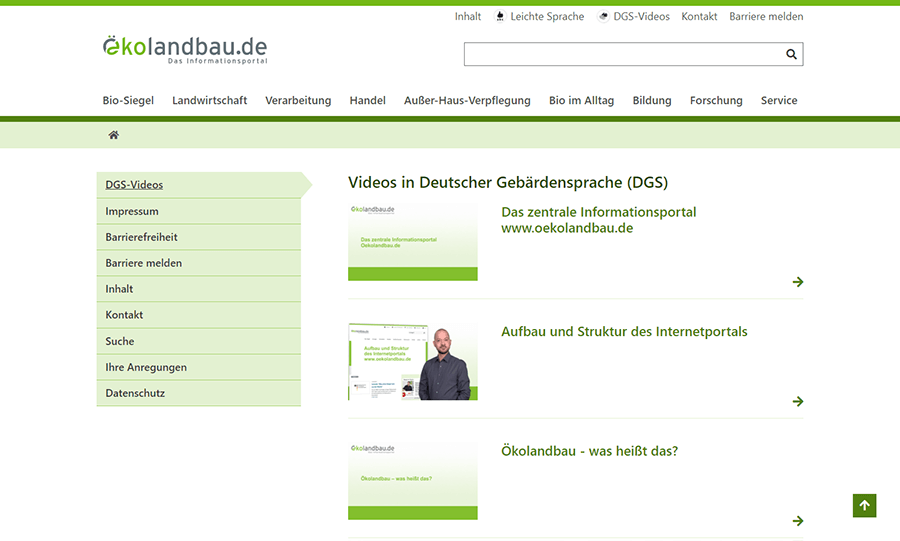Click arrow beside 'Ökolandbau - was heißt das?'

(797, 521)
